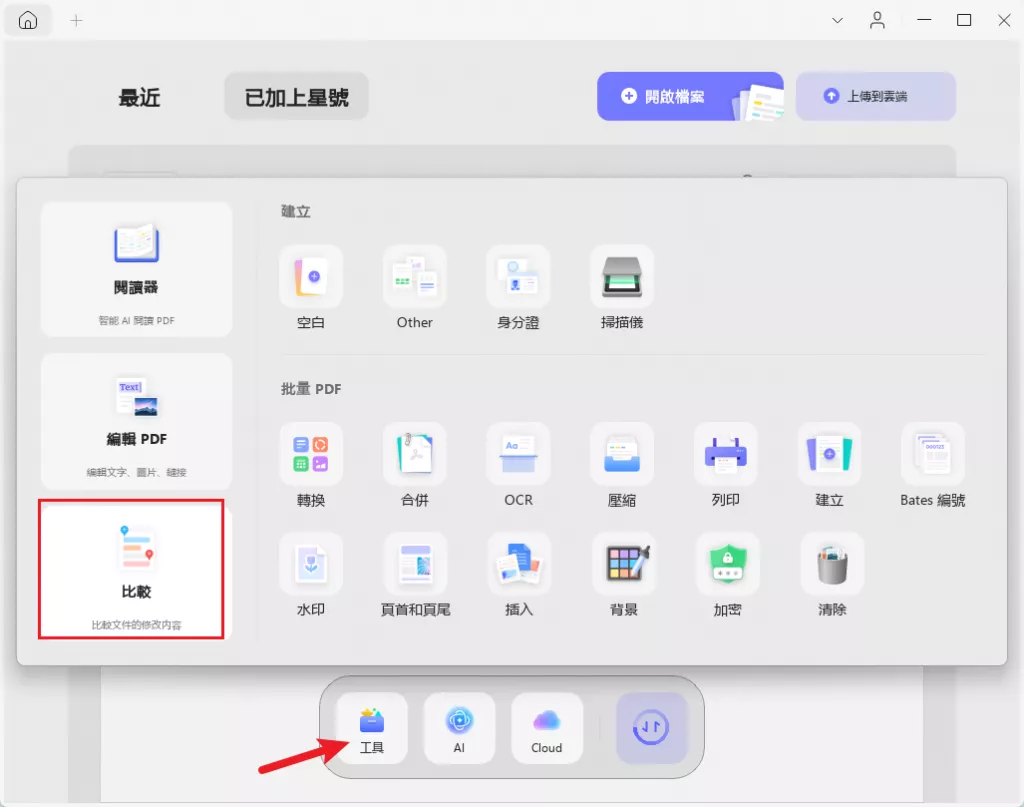Click the 上傳到雲端 button
1024x807 pixels.
tap(875, 97)
